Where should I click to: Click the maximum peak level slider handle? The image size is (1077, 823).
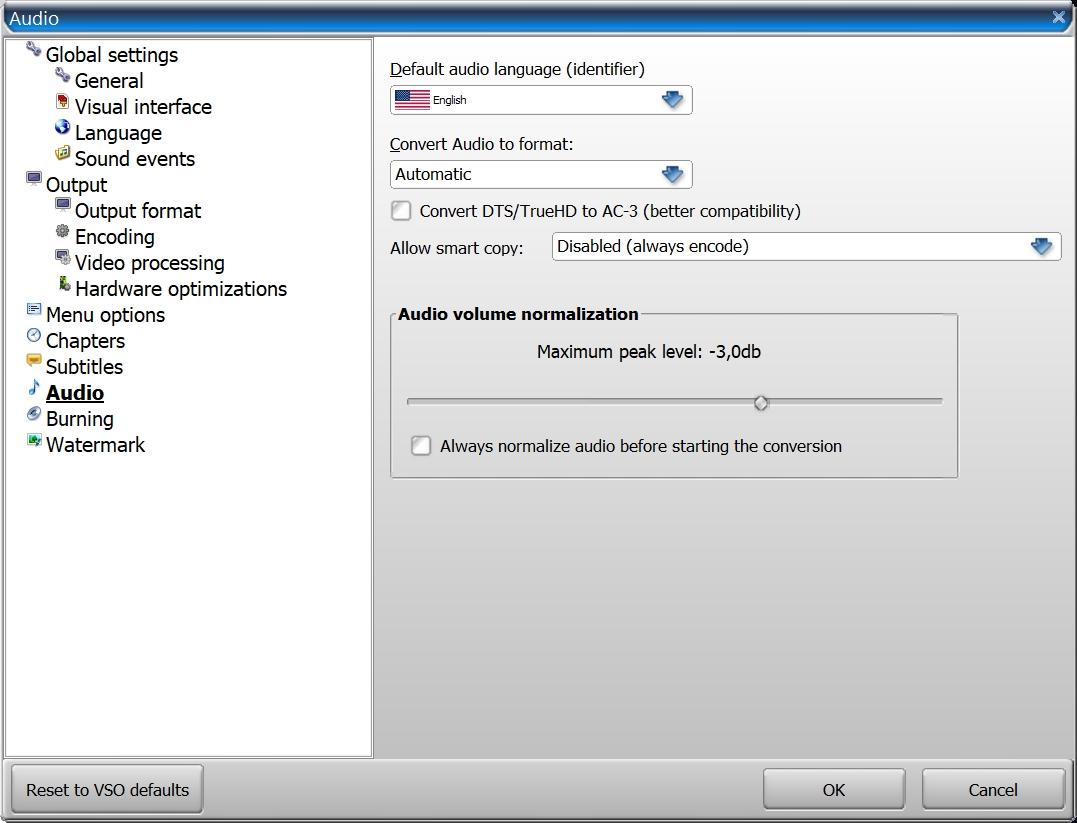click(760, 403)
